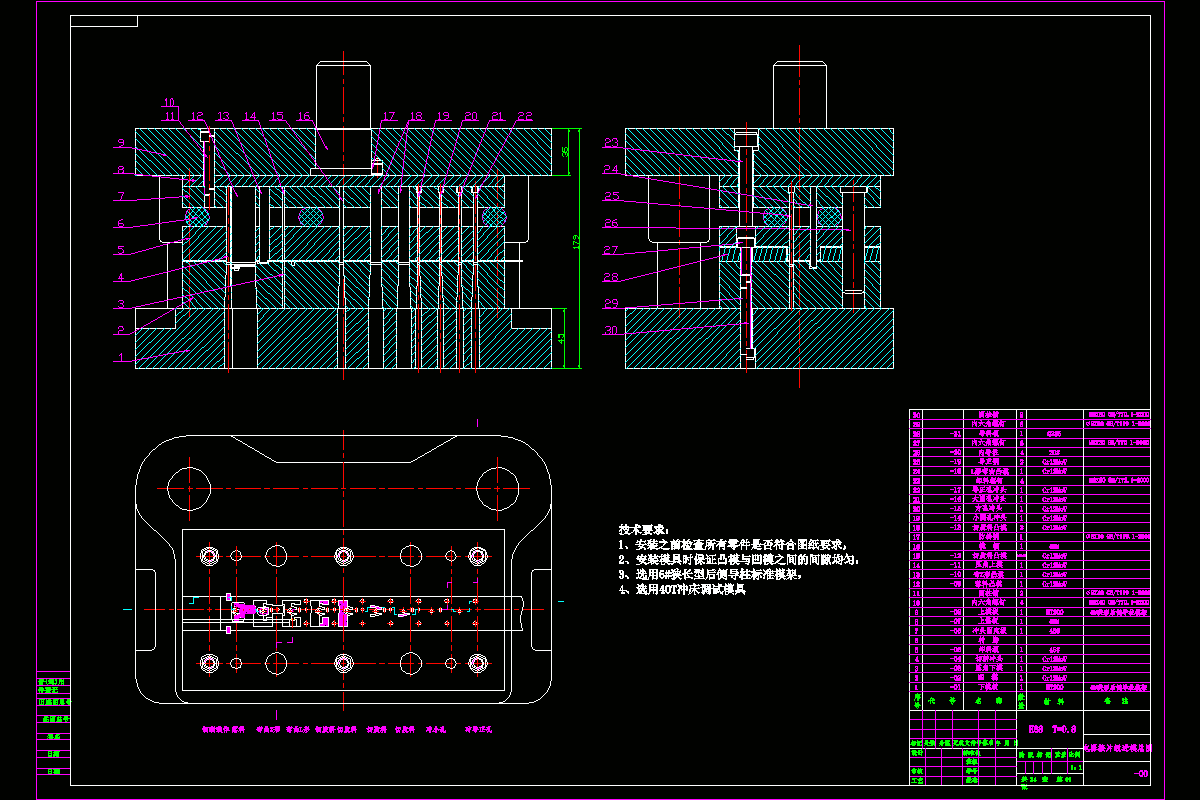Viewport: 1200px width, 800px height.
Task: Click leader callout number 29 of side view
Action: [611, 303]
